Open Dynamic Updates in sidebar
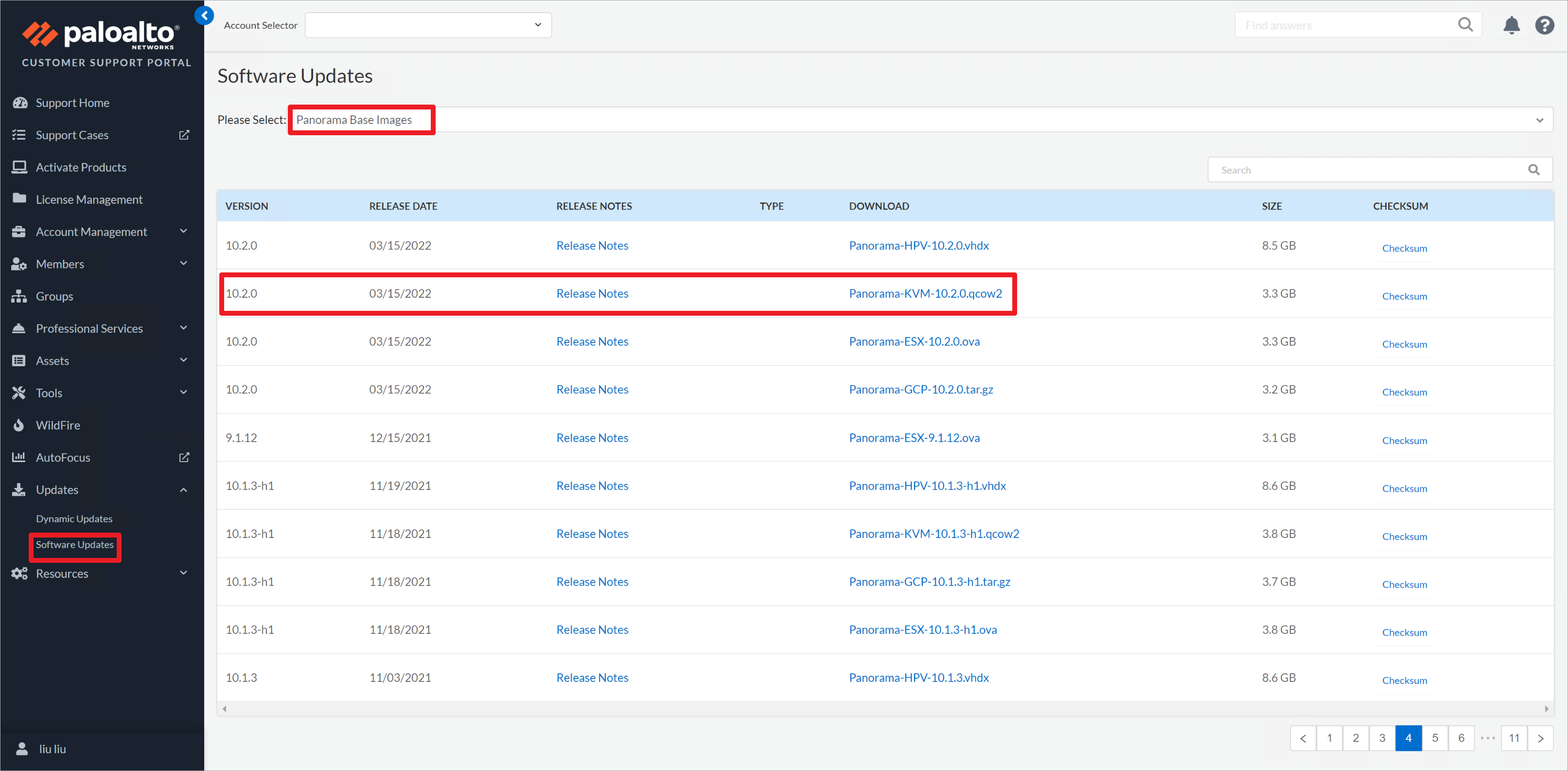The height and width of the screenshot is (771, 1568). coord(74,518)
